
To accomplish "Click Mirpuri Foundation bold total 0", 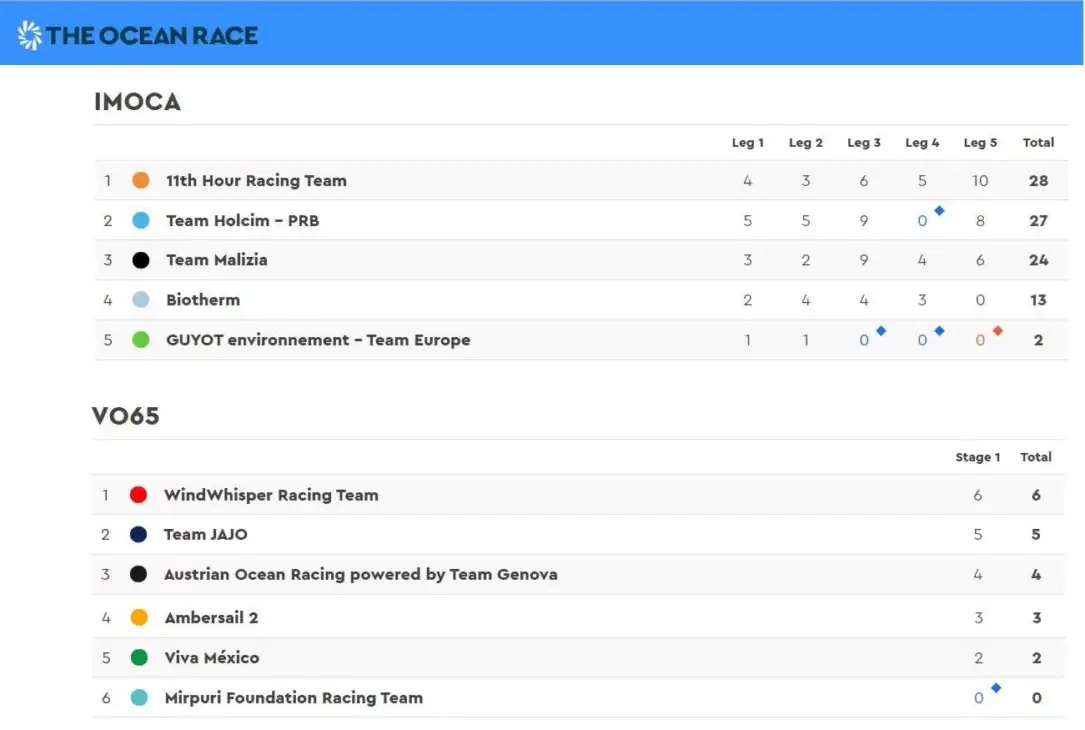I will pos(1036,697).
